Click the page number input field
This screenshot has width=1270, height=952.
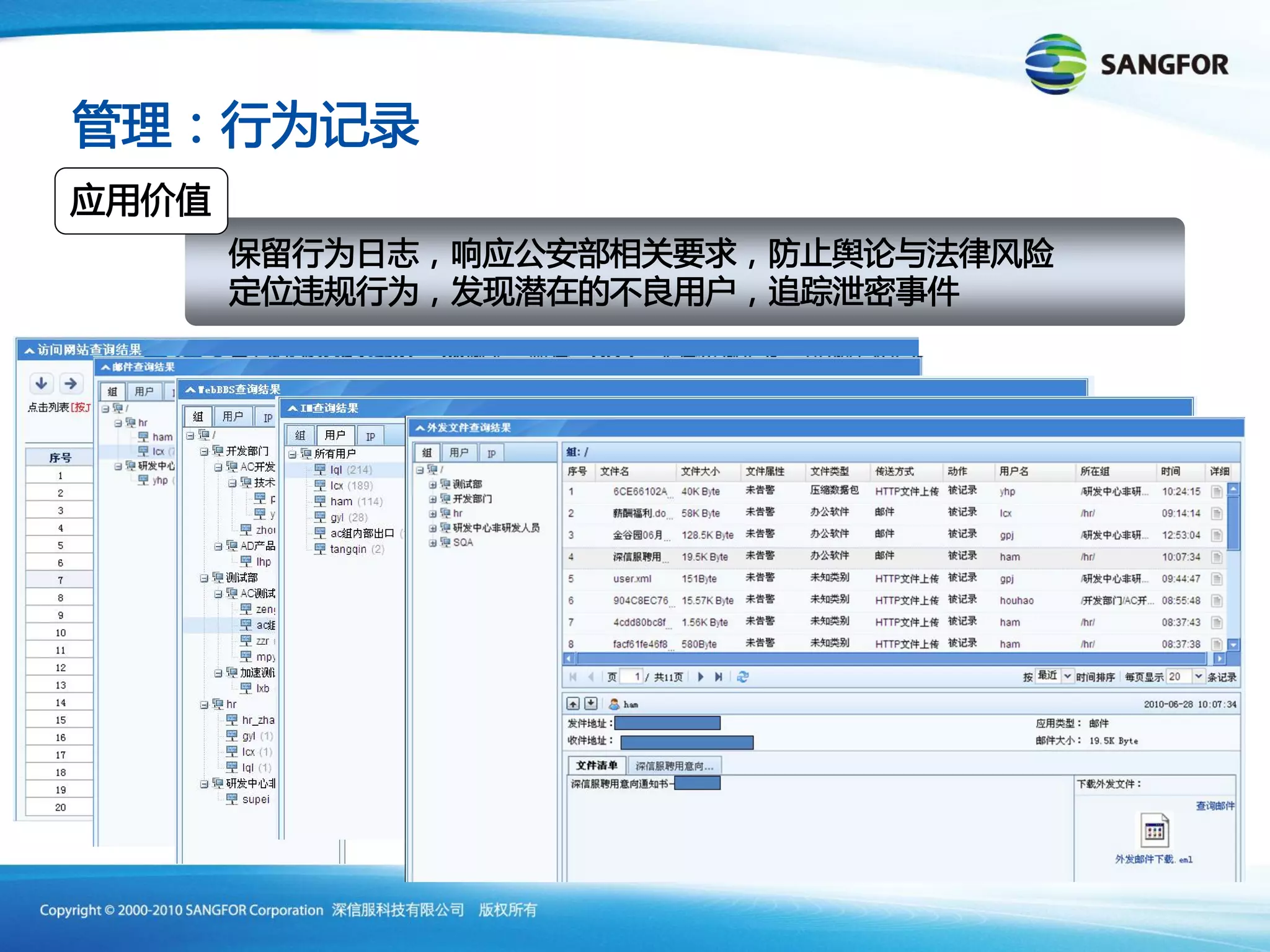[631, 677]
